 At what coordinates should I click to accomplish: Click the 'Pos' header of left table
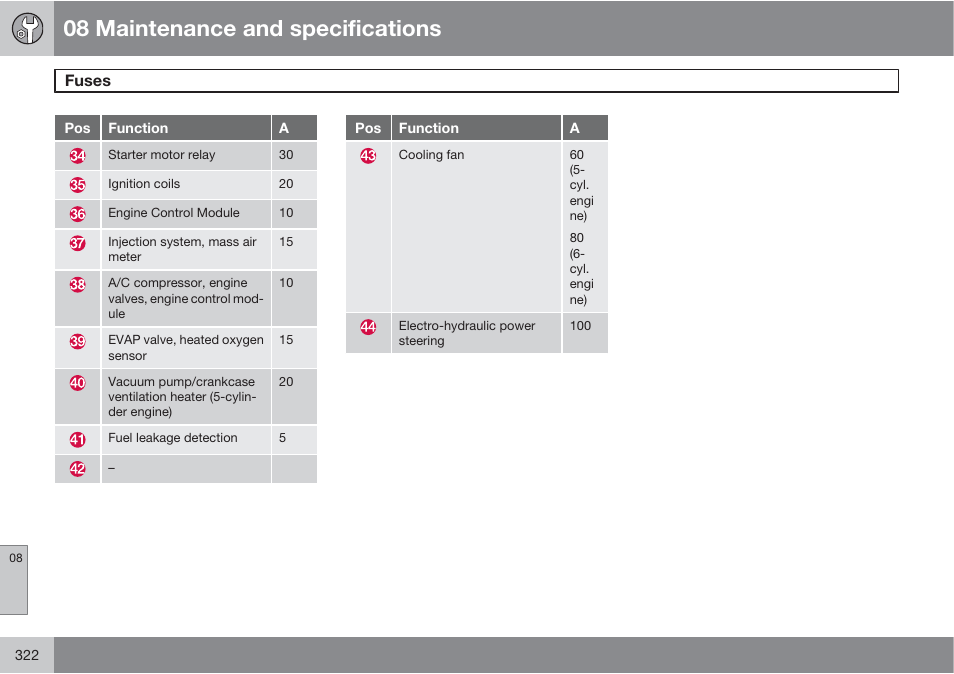tap(77, 128)
